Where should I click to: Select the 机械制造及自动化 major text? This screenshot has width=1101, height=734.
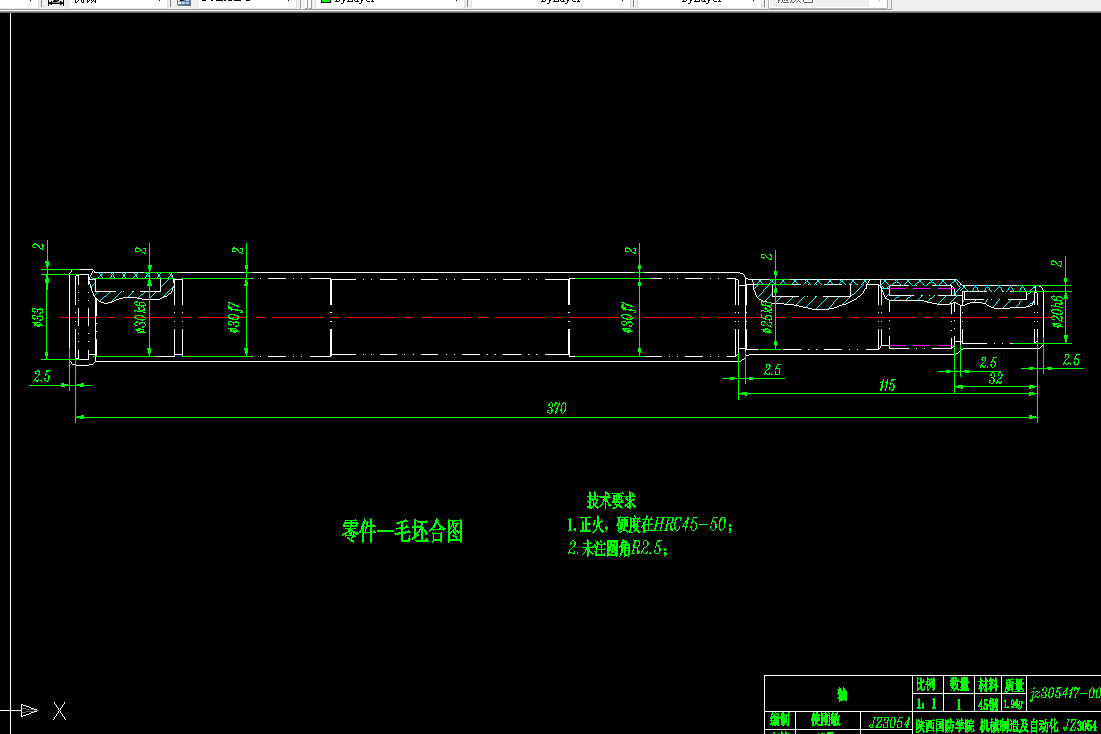click(1019, 726)
